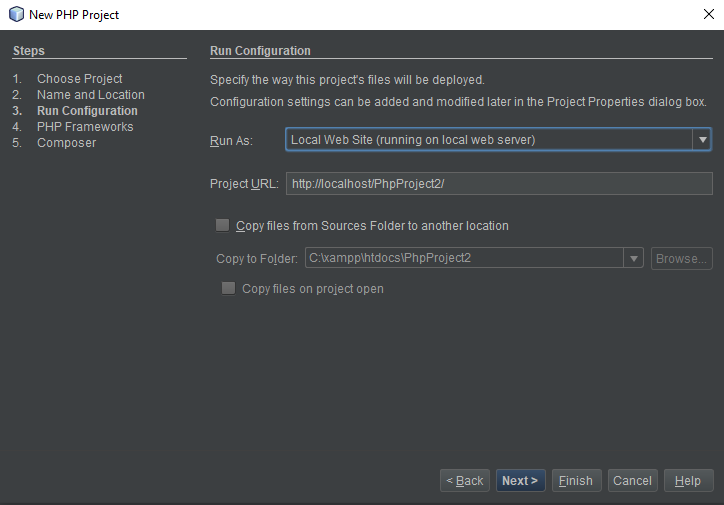724x505 pixels.
Task: Select the Composer step
Action: tap(66, 143)
